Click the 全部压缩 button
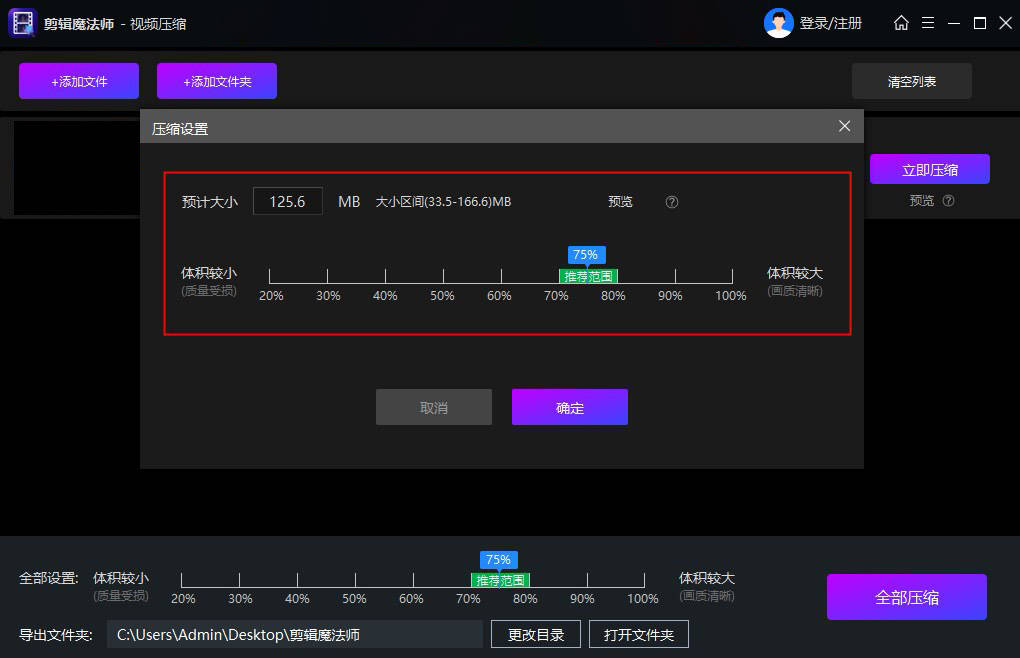Image resolution: width=1020 pixels, height=658 pixels. click(906, 597)
